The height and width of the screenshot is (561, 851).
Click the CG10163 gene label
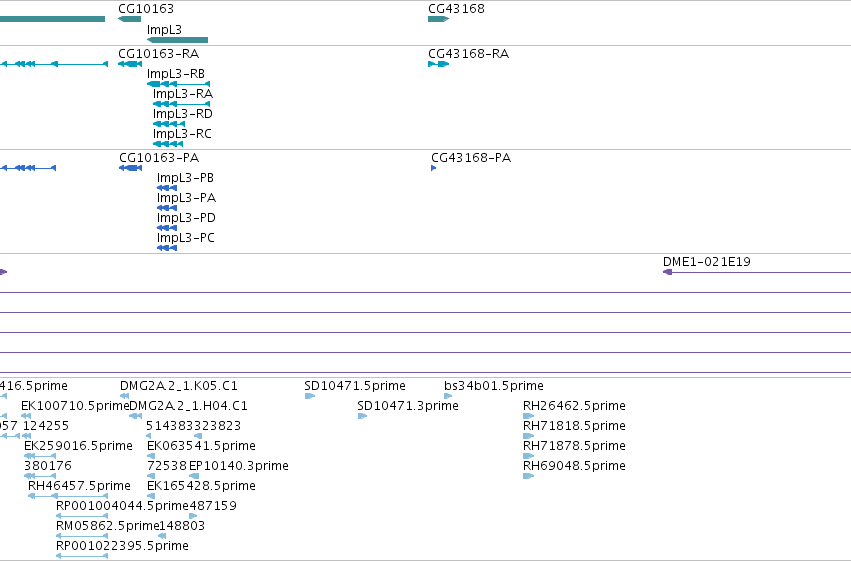click(146, 9)
